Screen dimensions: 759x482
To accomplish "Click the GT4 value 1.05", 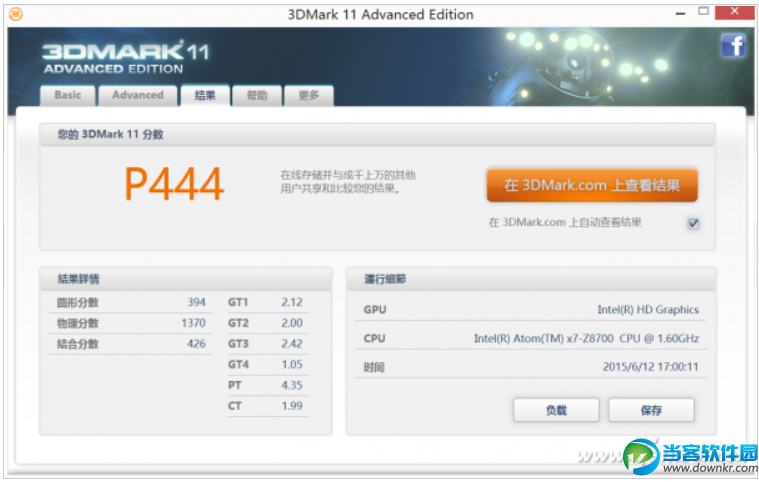I will point(292,364).
